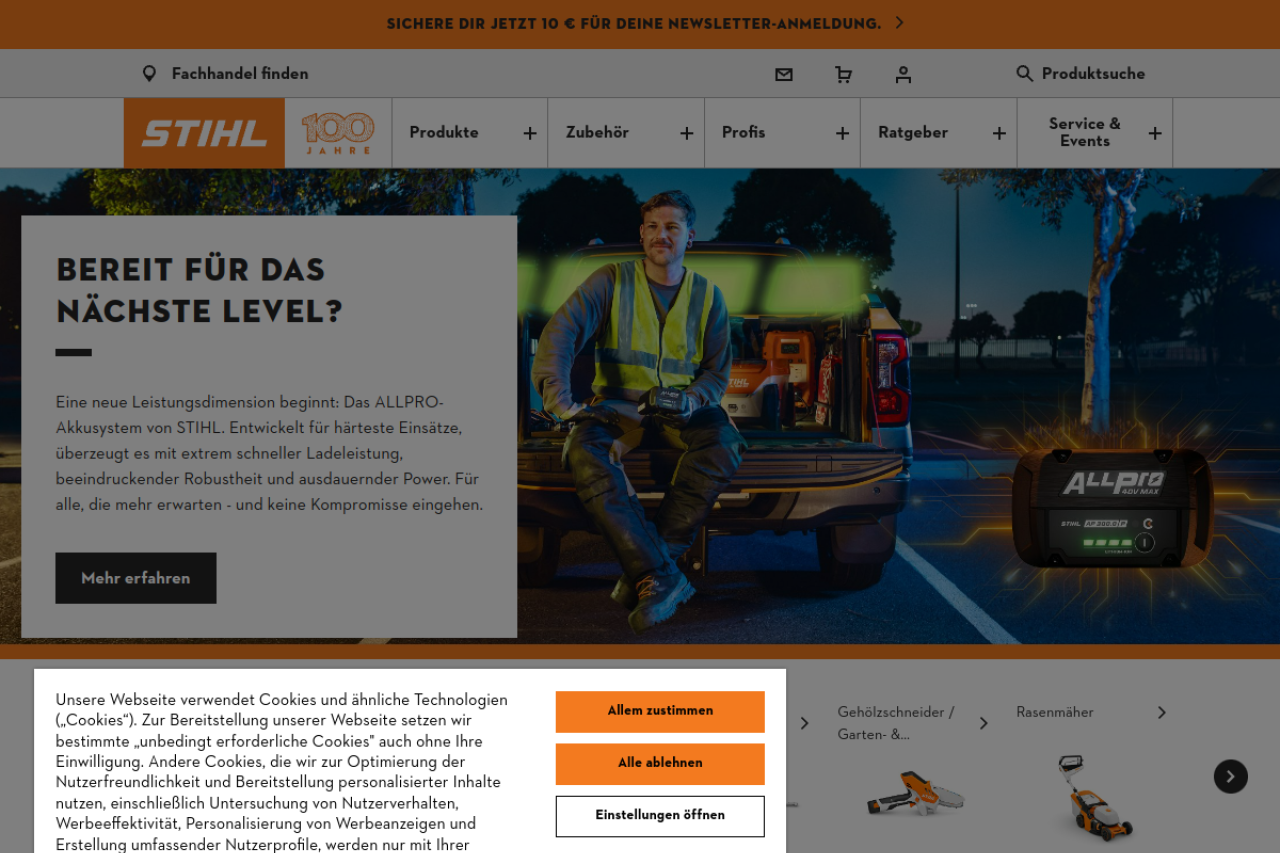Open the user account icon
This screenshot has width=1280, height=853.
point(903,75)
